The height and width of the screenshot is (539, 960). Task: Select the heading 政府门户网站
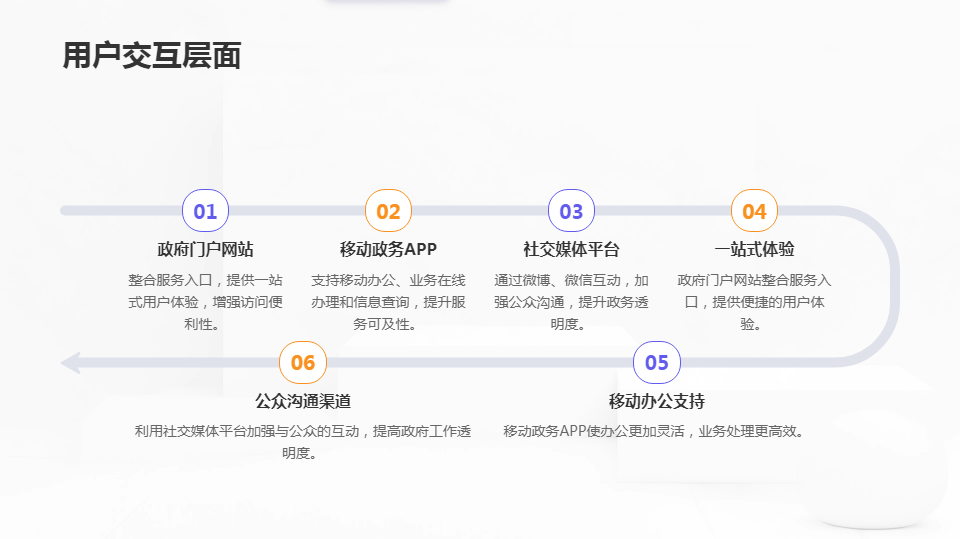[205, 249]
